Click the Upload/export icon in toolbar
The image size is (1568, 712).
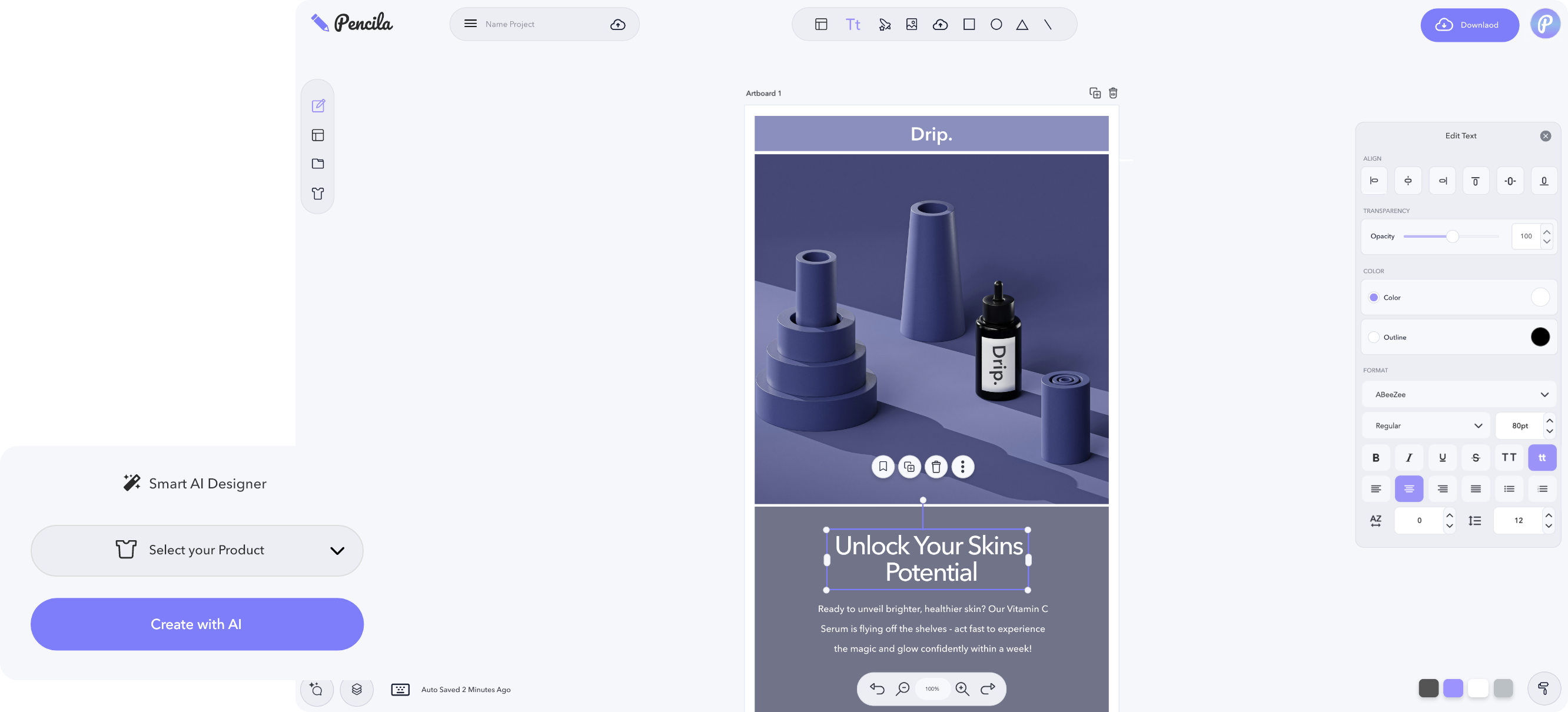pos(939,24)
